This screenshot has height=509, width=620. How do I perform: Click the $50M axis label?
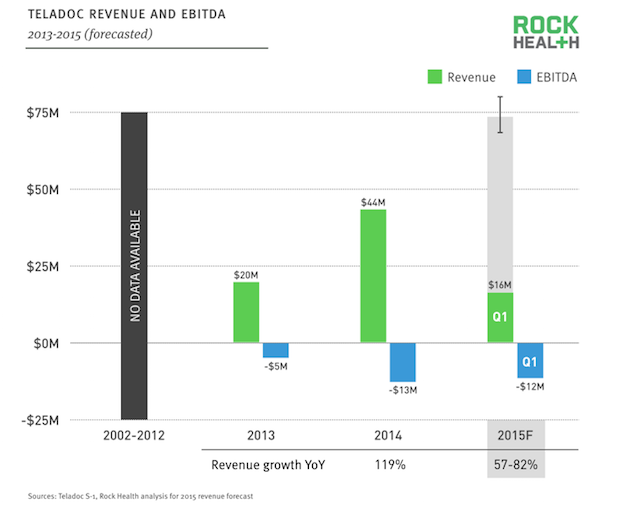[x=43, y=189]
